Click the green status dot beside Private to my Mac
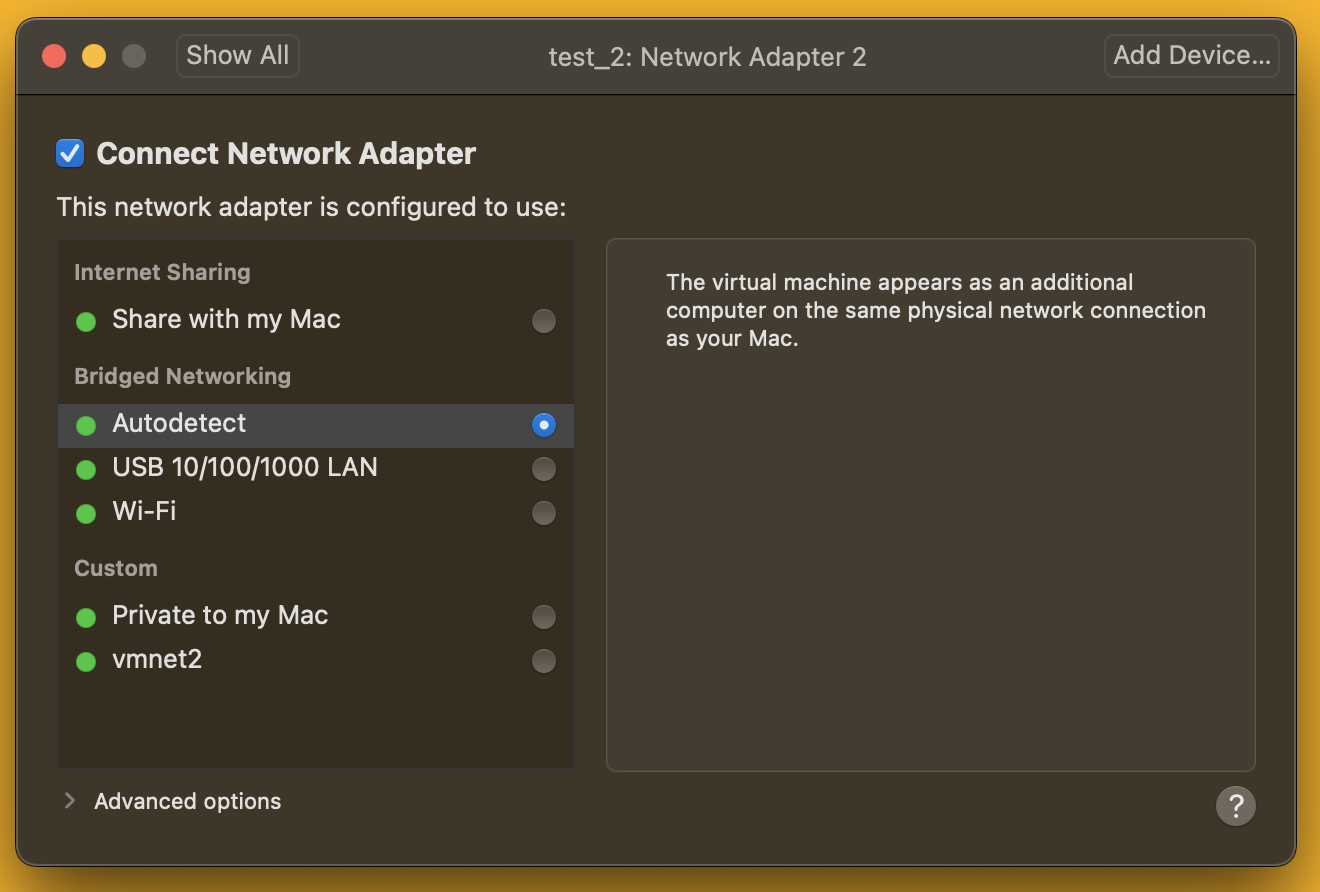Screen dimensions: 1320x892 point(86,617)
